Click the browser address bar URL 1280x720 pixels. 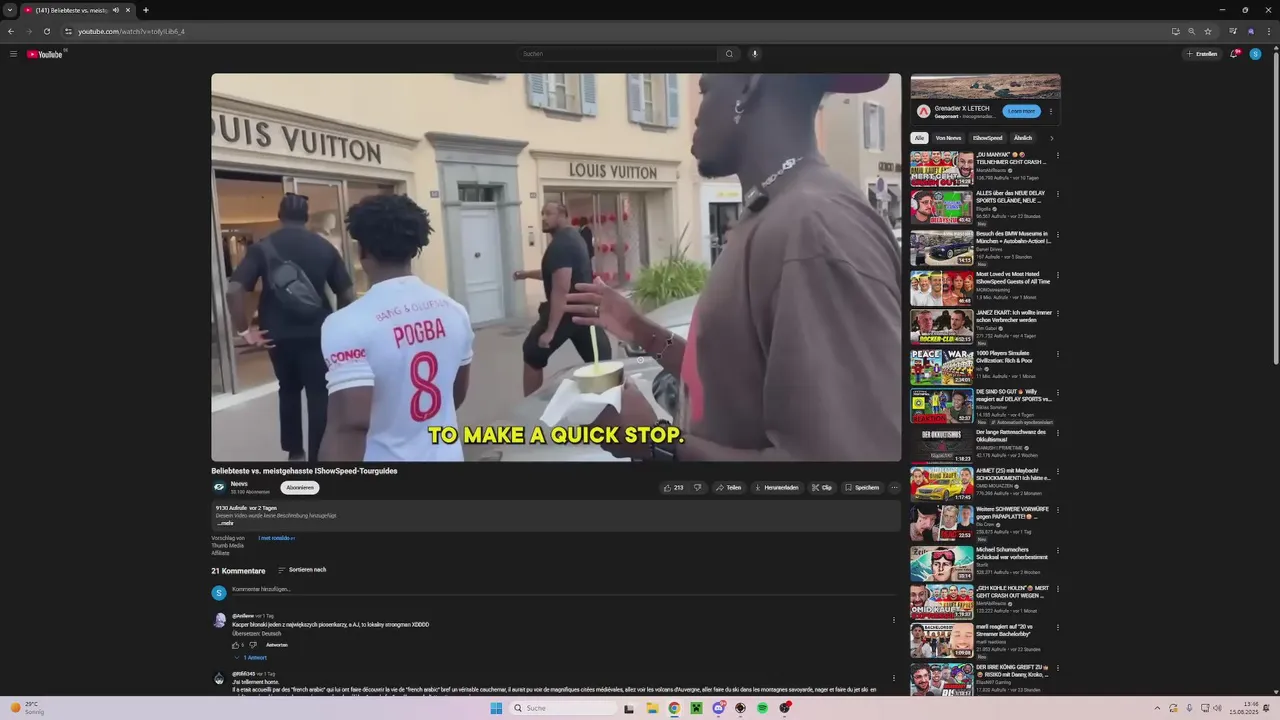[x=131, y=31]
